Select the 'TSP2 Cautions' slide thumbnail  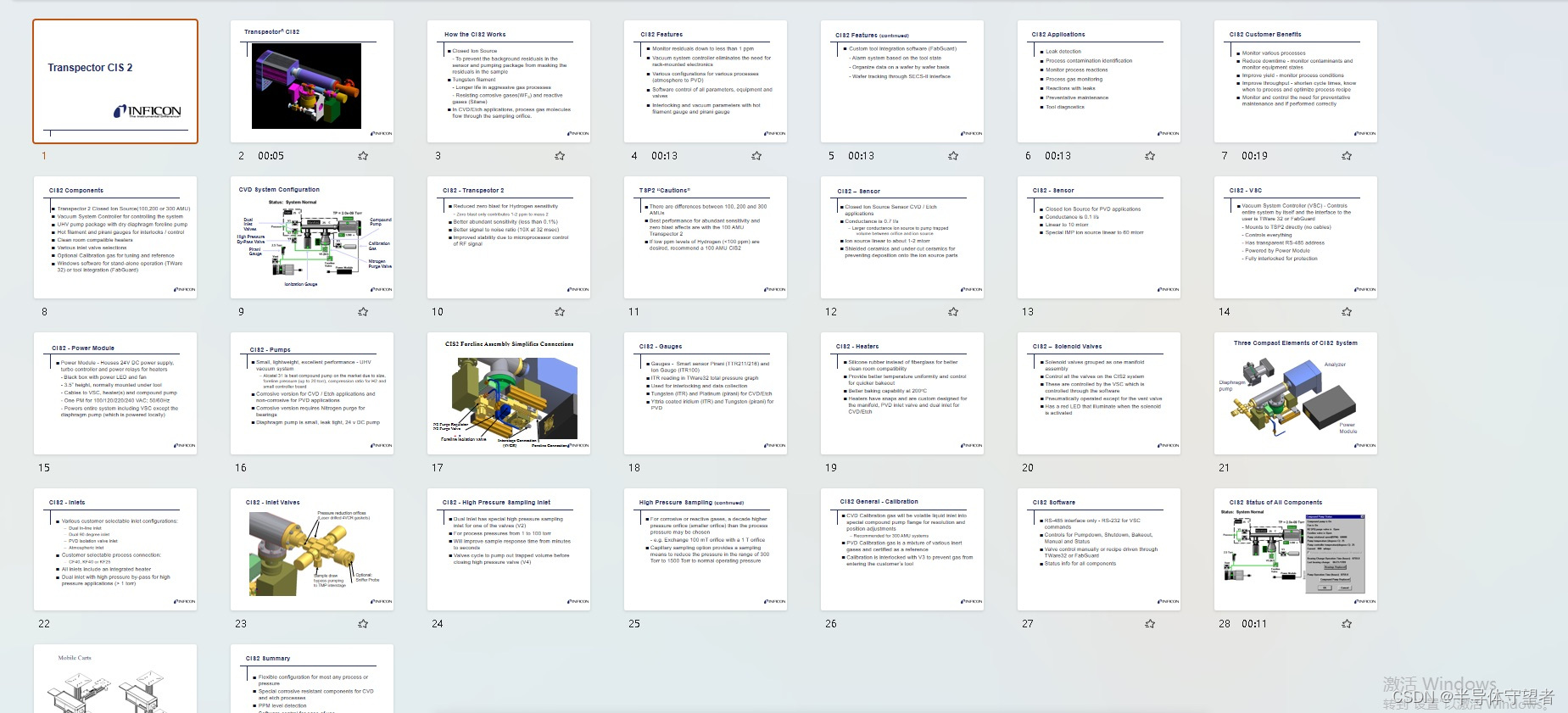(x=706, y=237)
